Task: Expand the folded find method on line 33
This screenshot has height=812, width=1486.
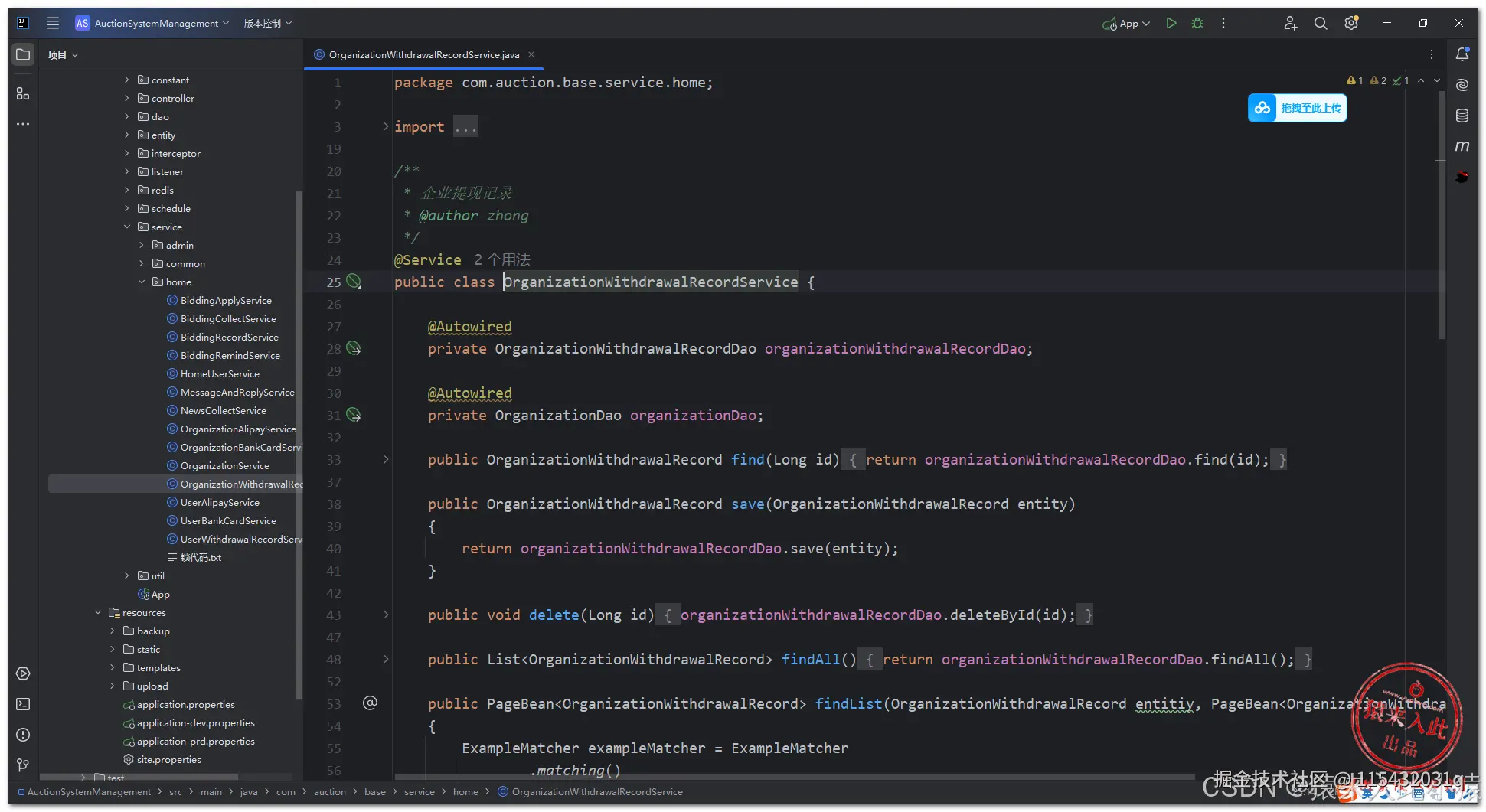Action: (386, 459)
